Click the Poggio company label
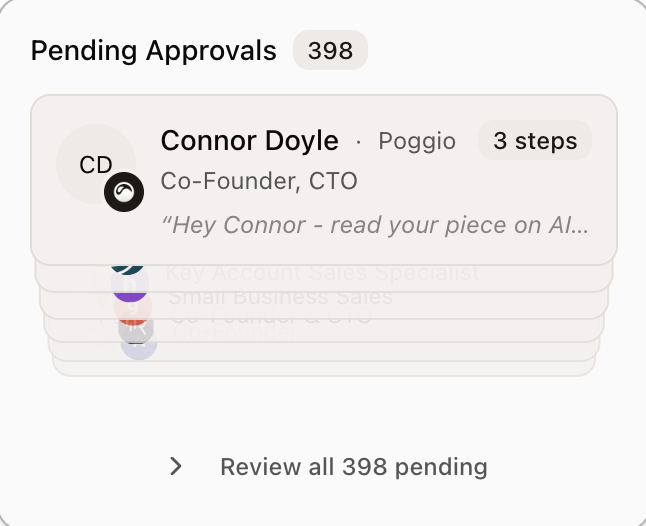 click(416, 142)
